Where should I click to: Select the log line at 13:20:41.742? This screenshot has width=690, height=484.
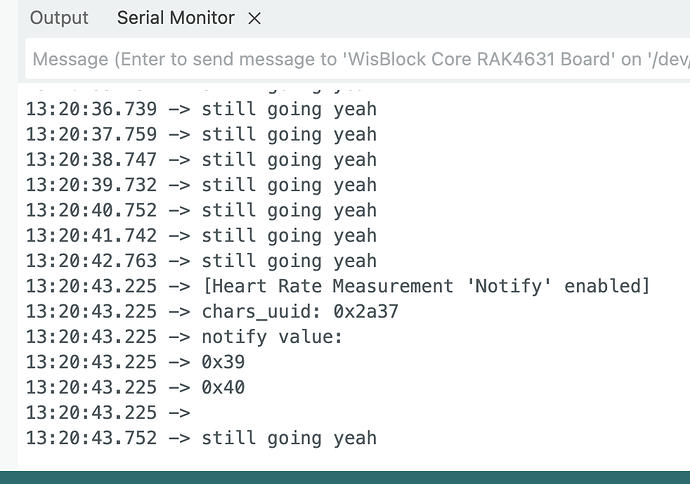(x=201, y=236)
